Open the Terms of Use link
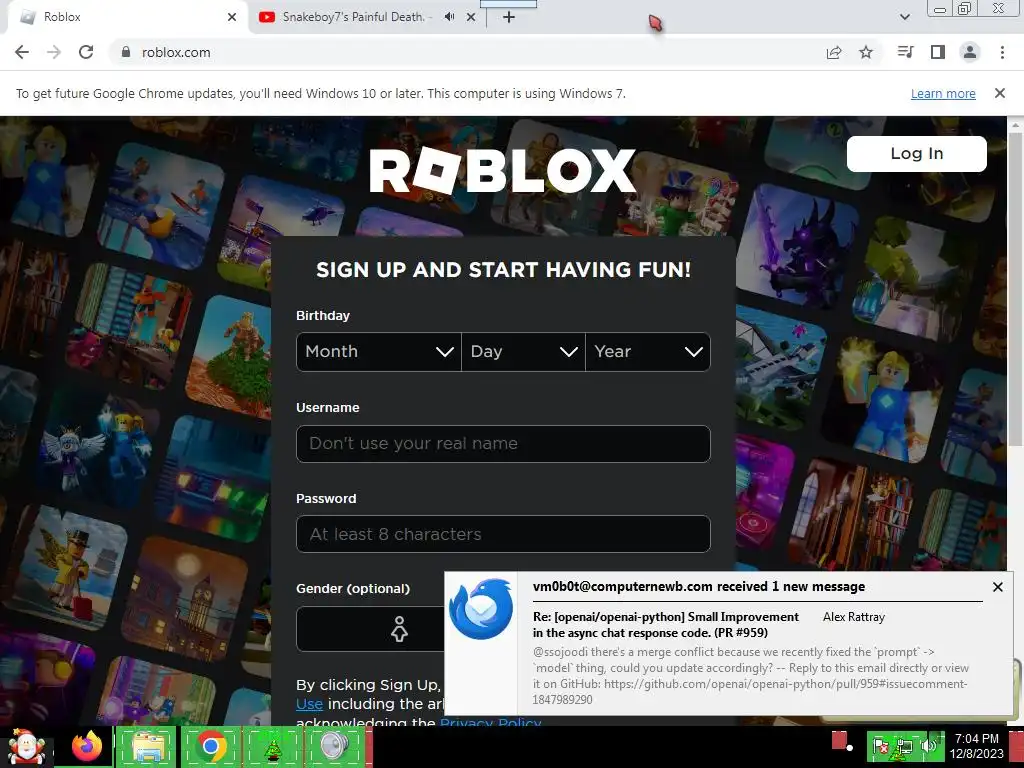The width and height of the screenshot is (1024, 768). [309, 704]
